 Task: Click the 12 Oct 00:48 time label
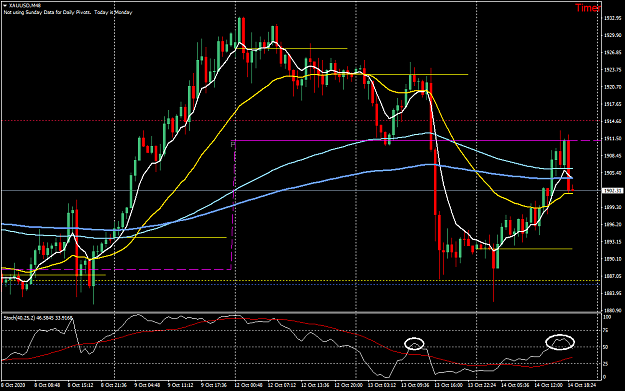tap(248, 385)
